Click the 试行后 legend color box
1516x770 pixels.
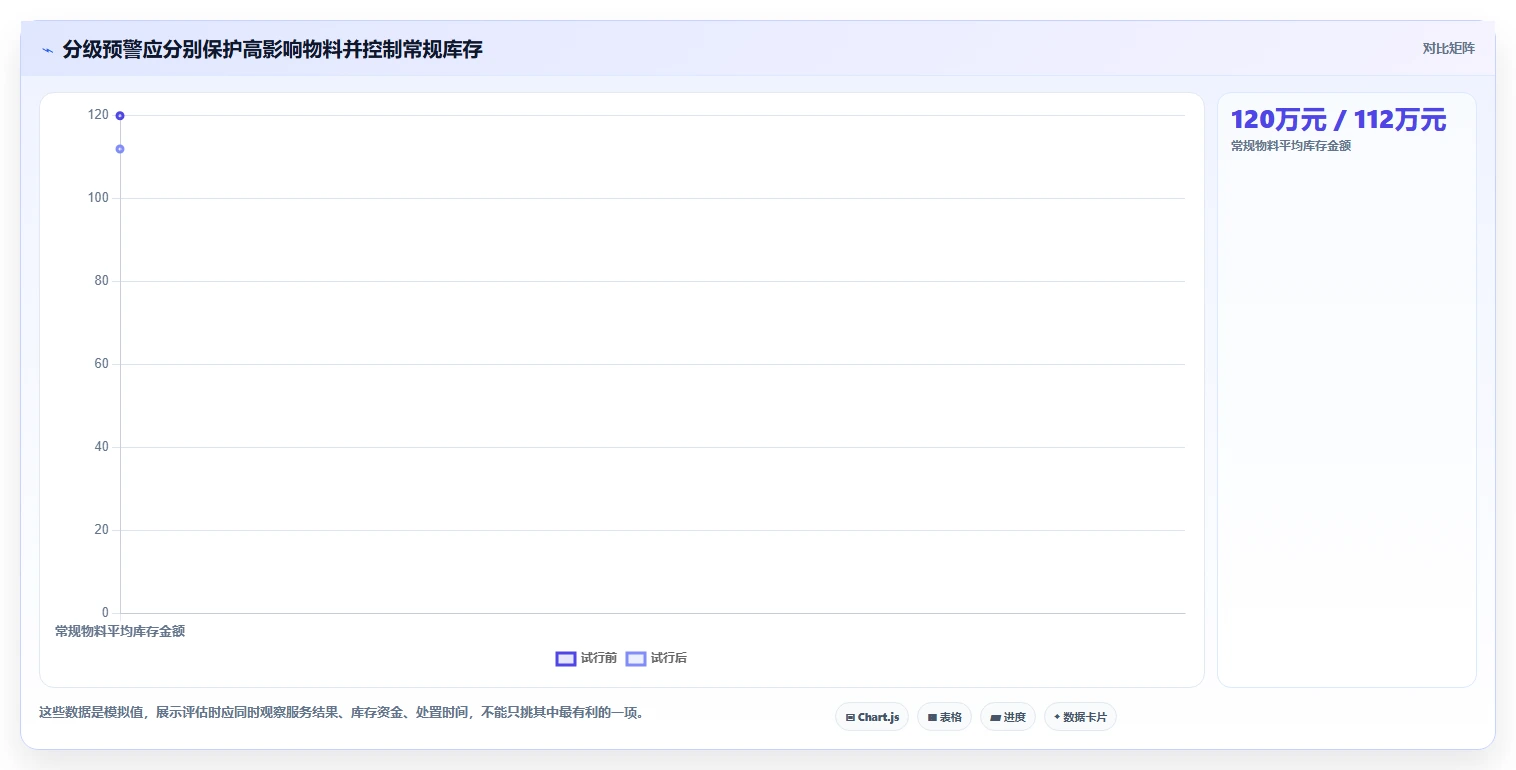(x=636, y=658)
